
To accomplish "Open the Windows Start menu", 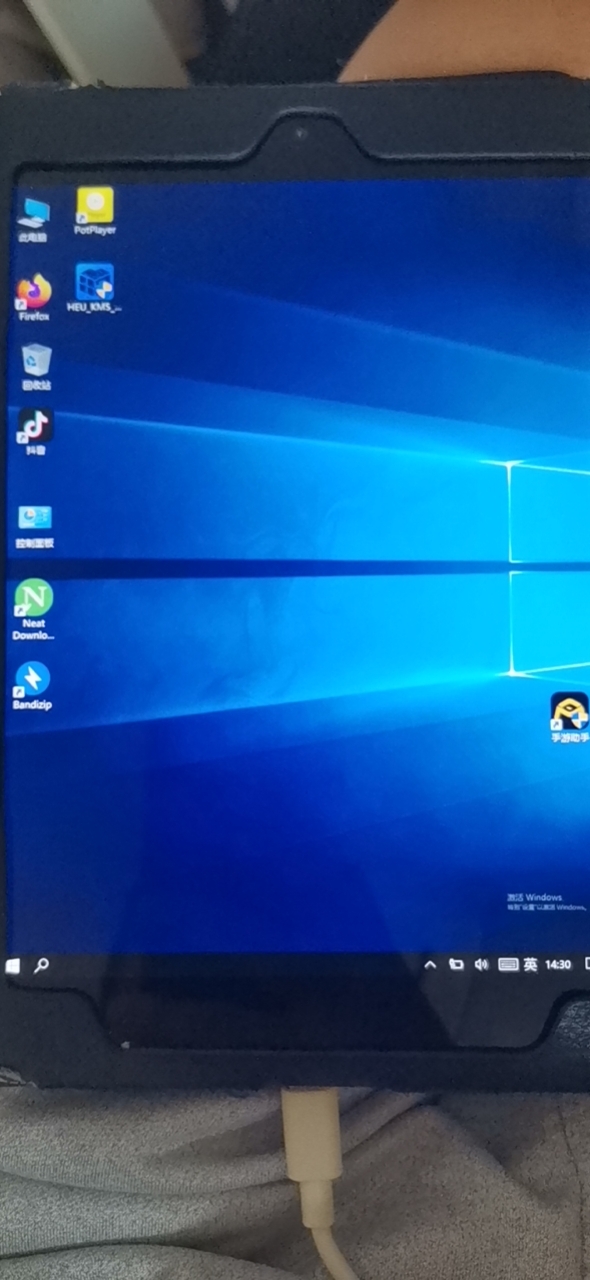I will pyautogui.click(x=13, y=966).
